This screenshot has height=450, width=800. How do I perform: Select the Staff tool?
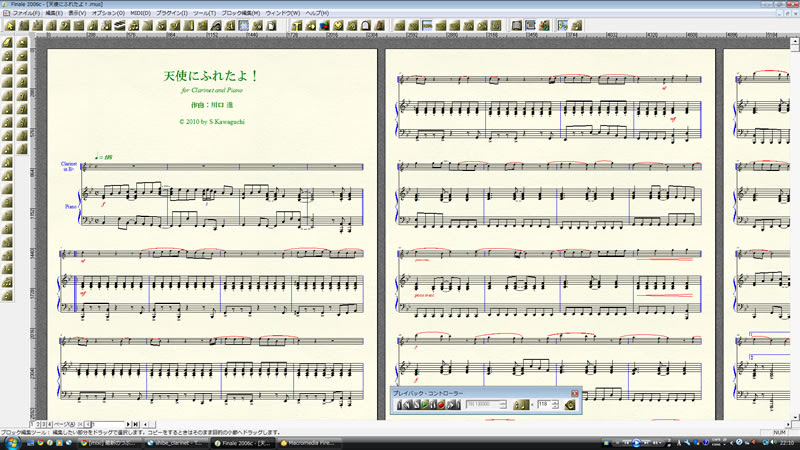click(23, 26)
